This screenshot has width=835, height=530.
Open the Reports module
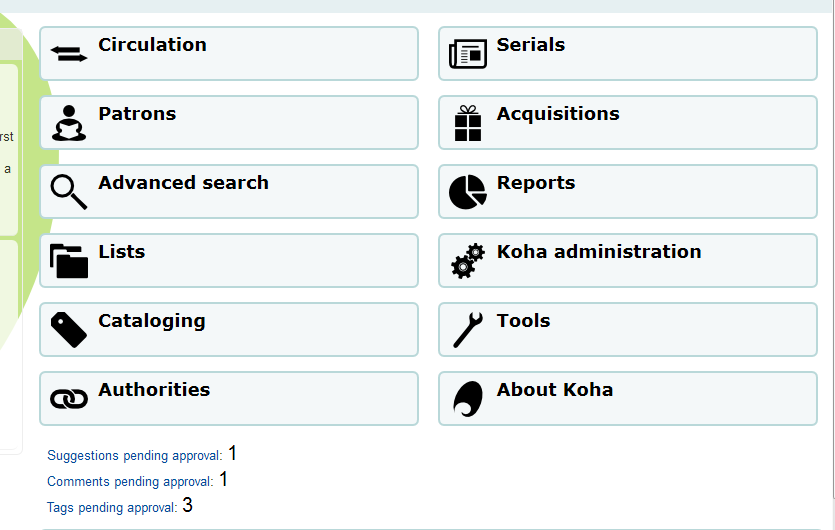tap(536, 183)
